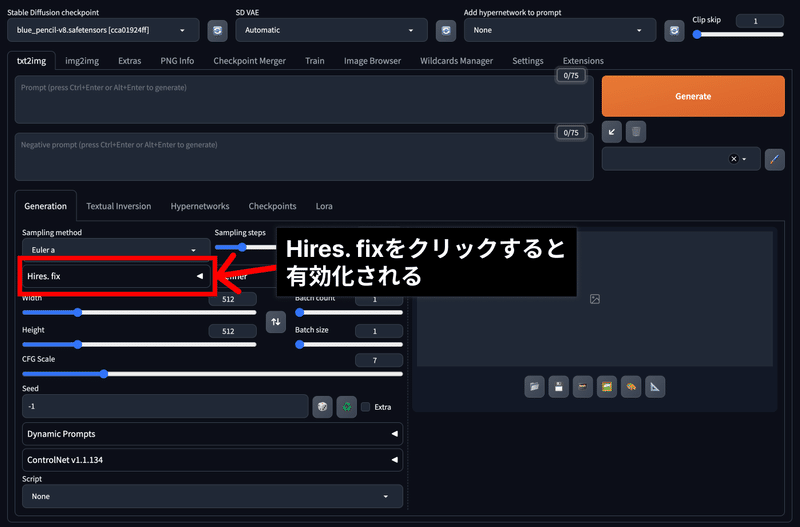
Task: Enable the Extra seed checkbox
Action: tap(365, 407)
